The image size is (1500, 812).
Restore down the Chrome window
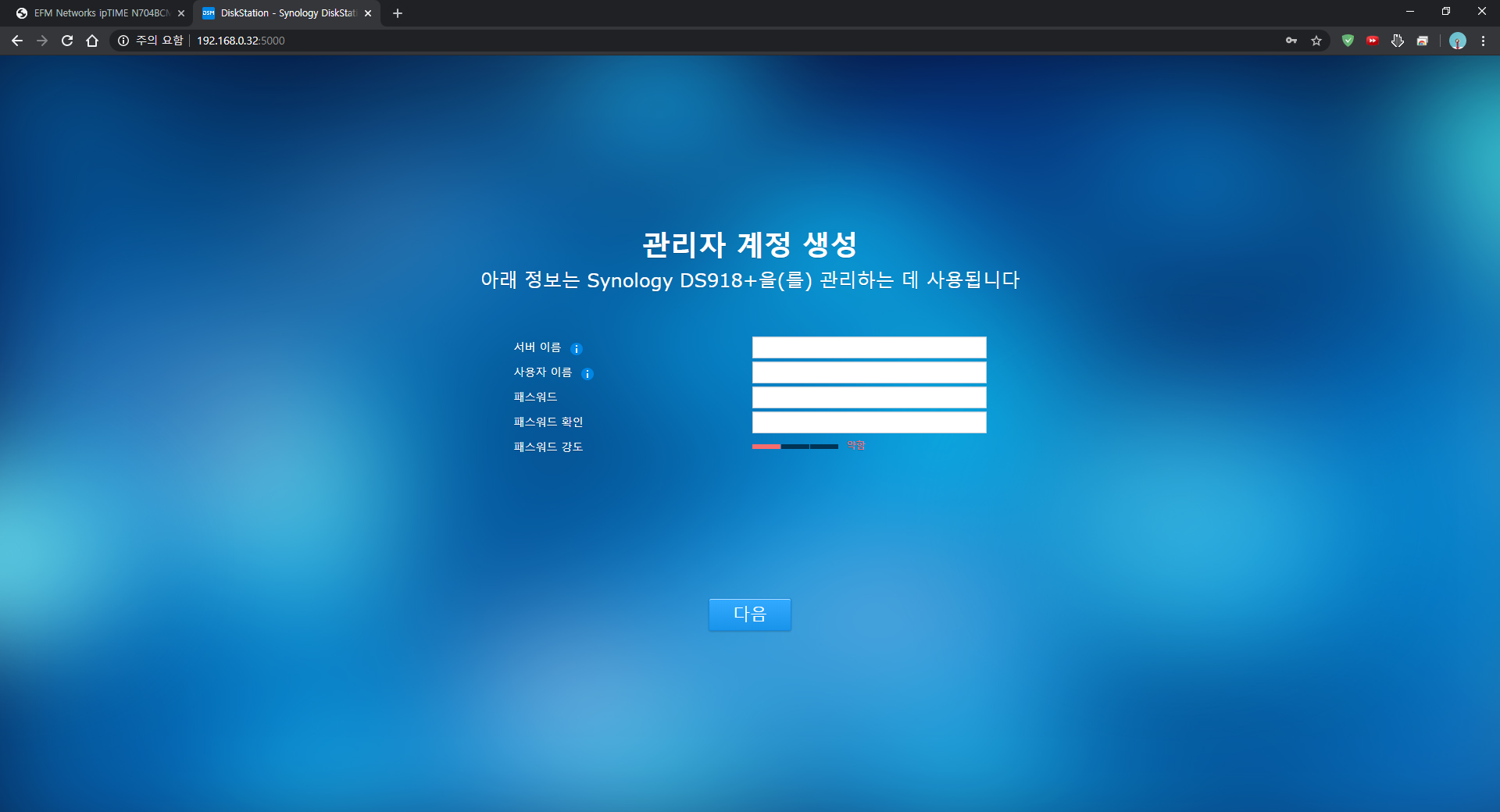click(1446, 12)
